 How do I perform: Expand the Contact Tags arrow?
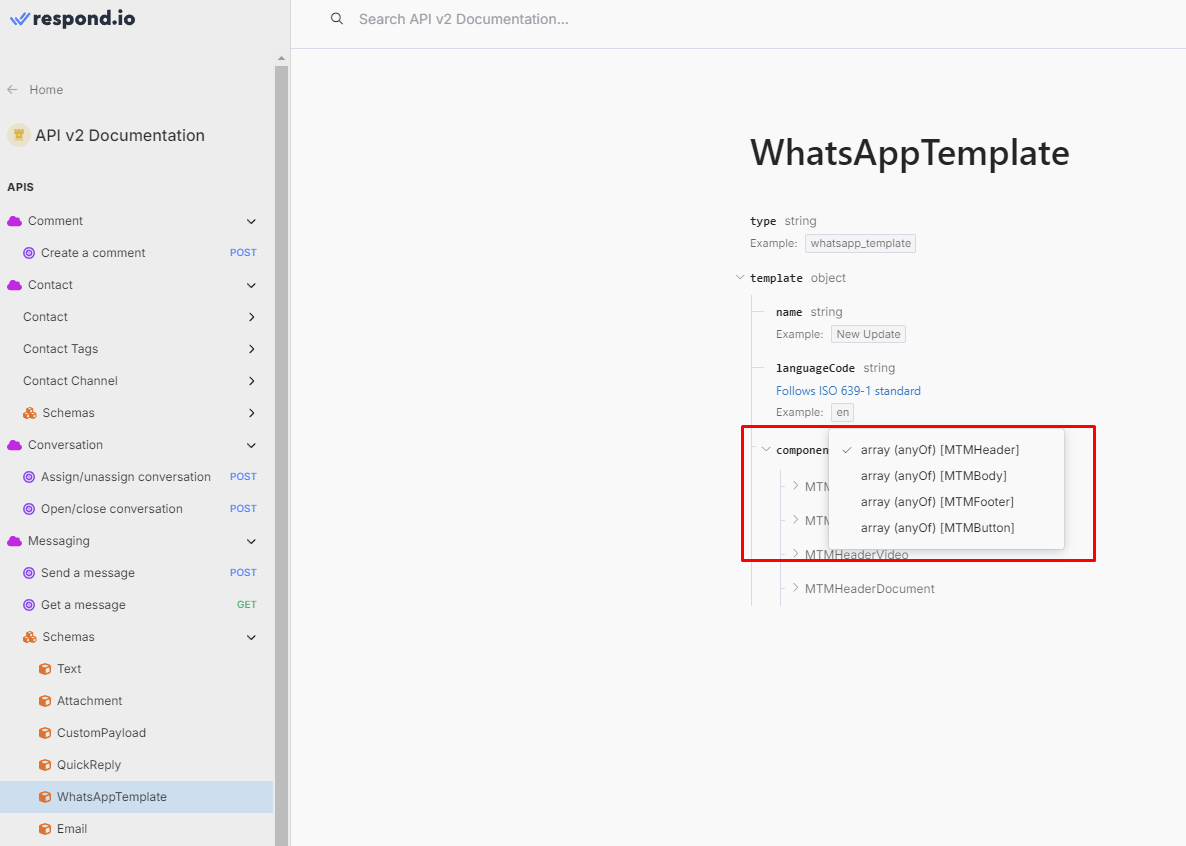tap(251, 349)
